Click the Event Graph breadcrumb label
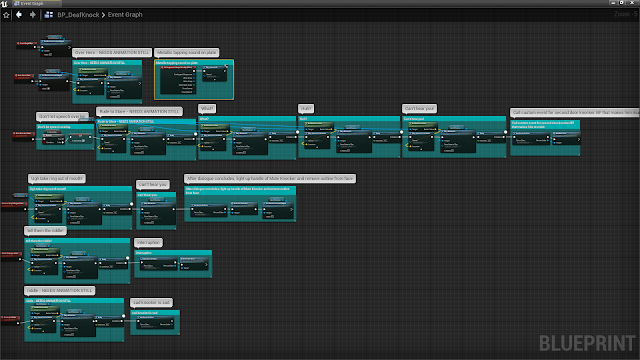The width and height of the screenshot is (640, 360). [125, 15]
